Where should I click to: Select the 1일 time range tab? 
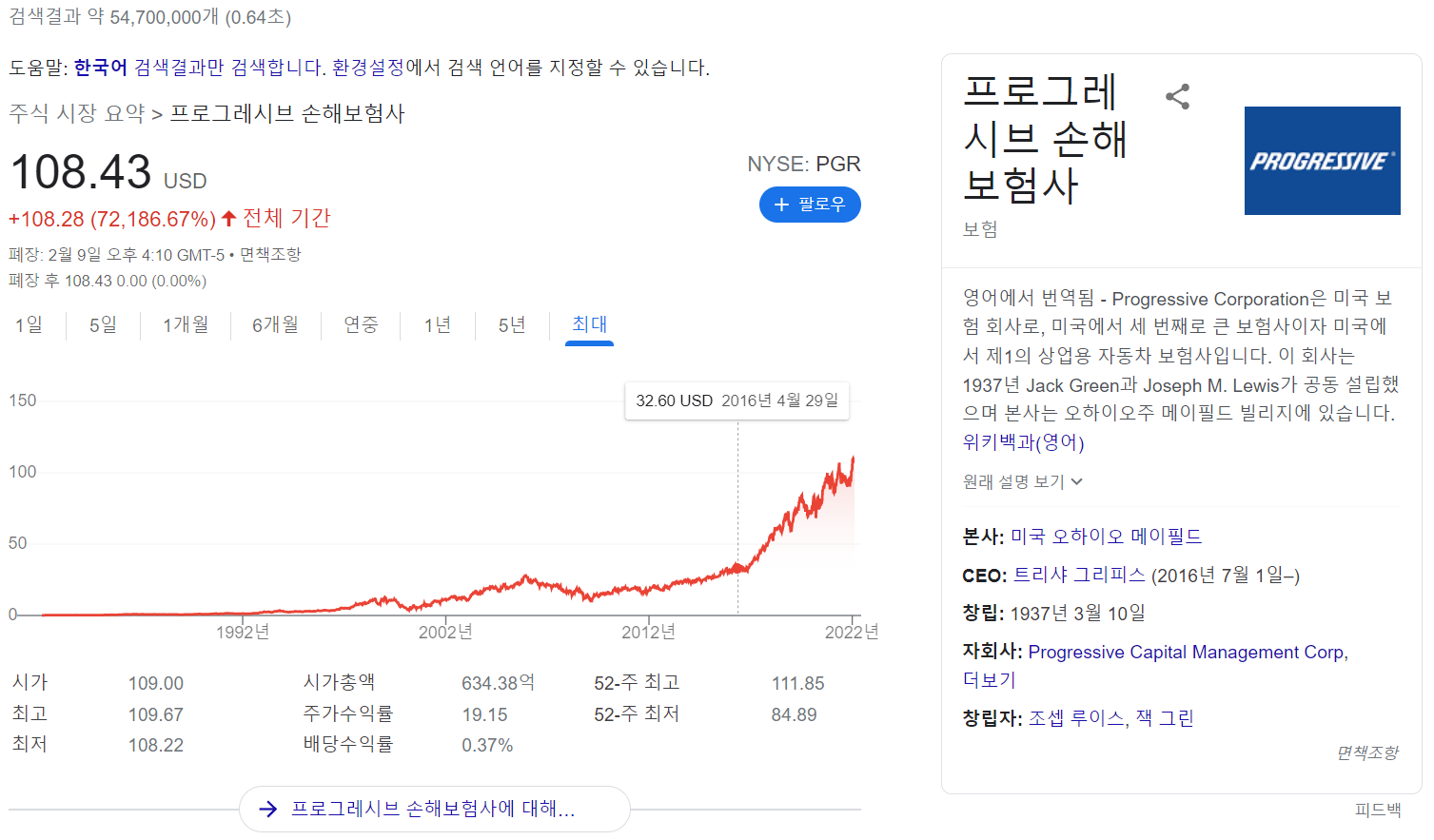pyautogui.click(x=29, y=325)
